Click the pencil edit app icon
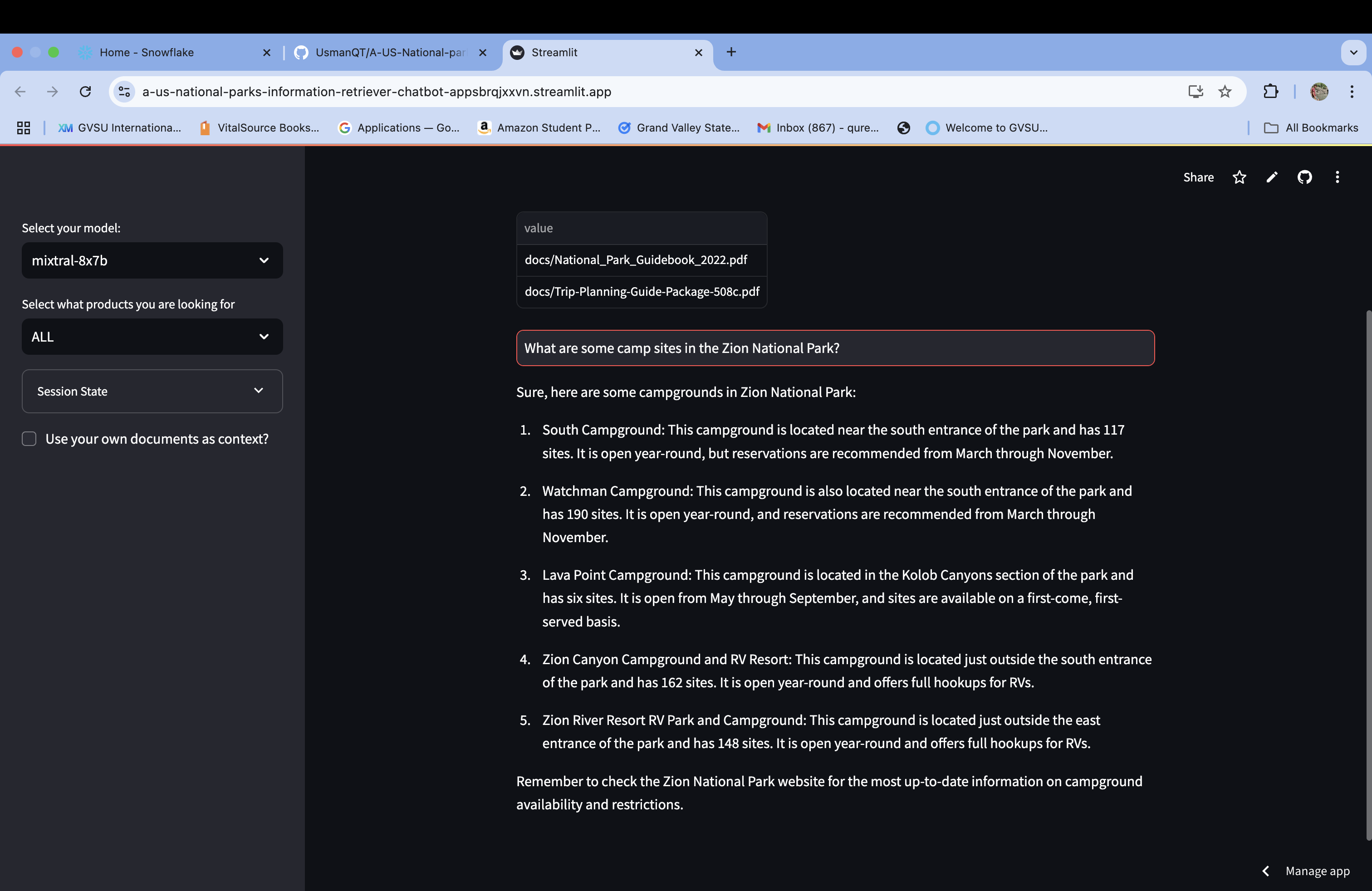 point(1272,177)
